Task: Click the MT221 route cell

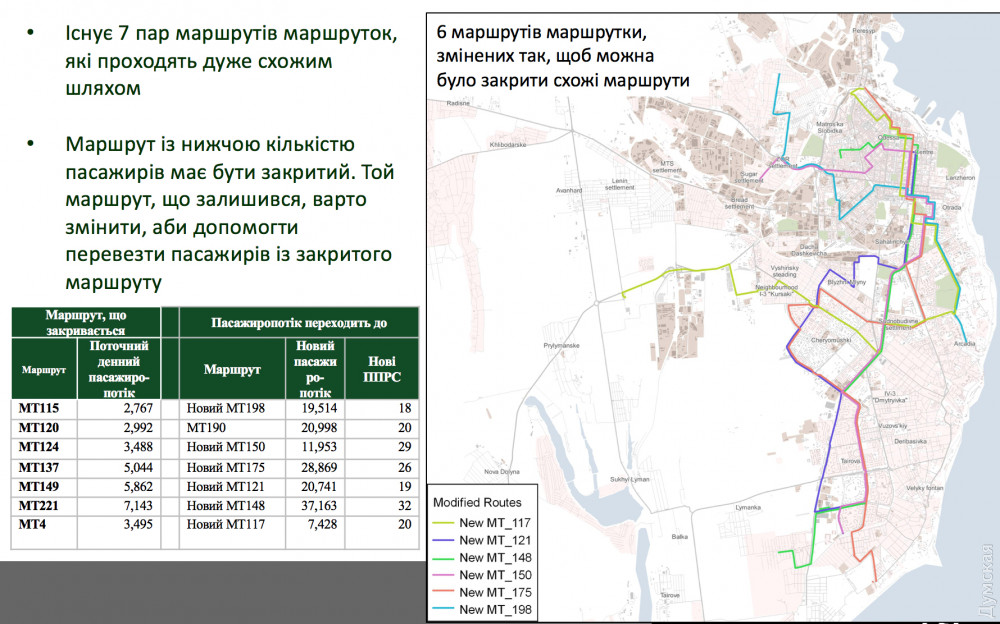Action: click(x=41, y=505)
